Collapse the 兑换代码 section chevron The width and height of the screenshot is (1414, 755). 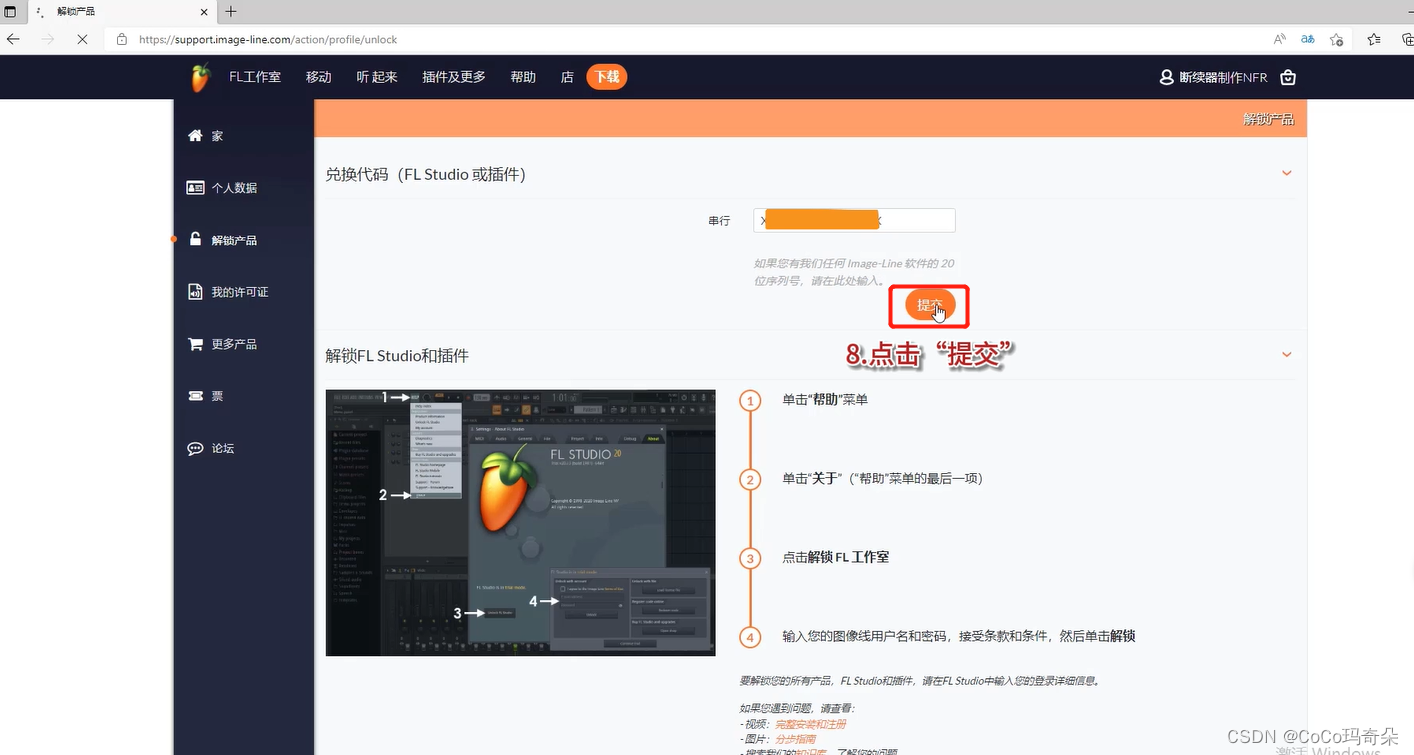pyautogui.click(x=1287, y=173)
